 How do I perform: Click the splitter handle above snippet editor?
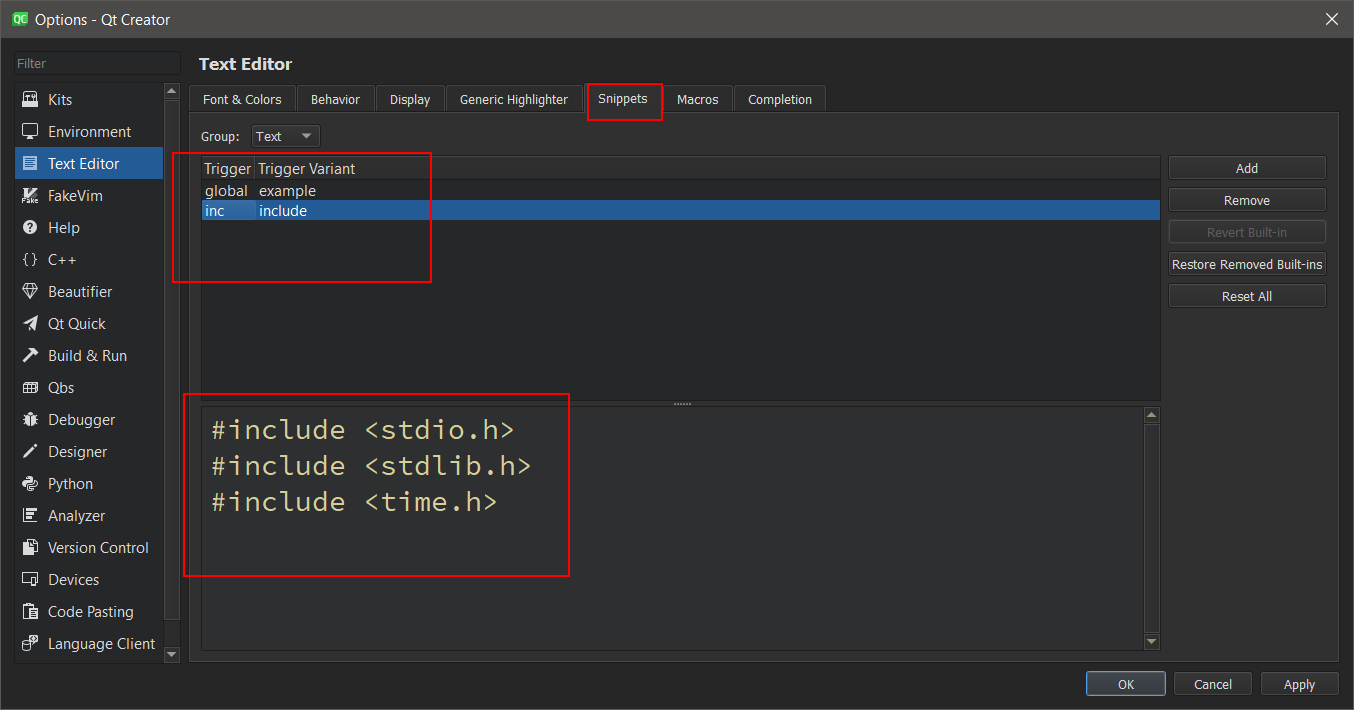(x=682, y=403)
